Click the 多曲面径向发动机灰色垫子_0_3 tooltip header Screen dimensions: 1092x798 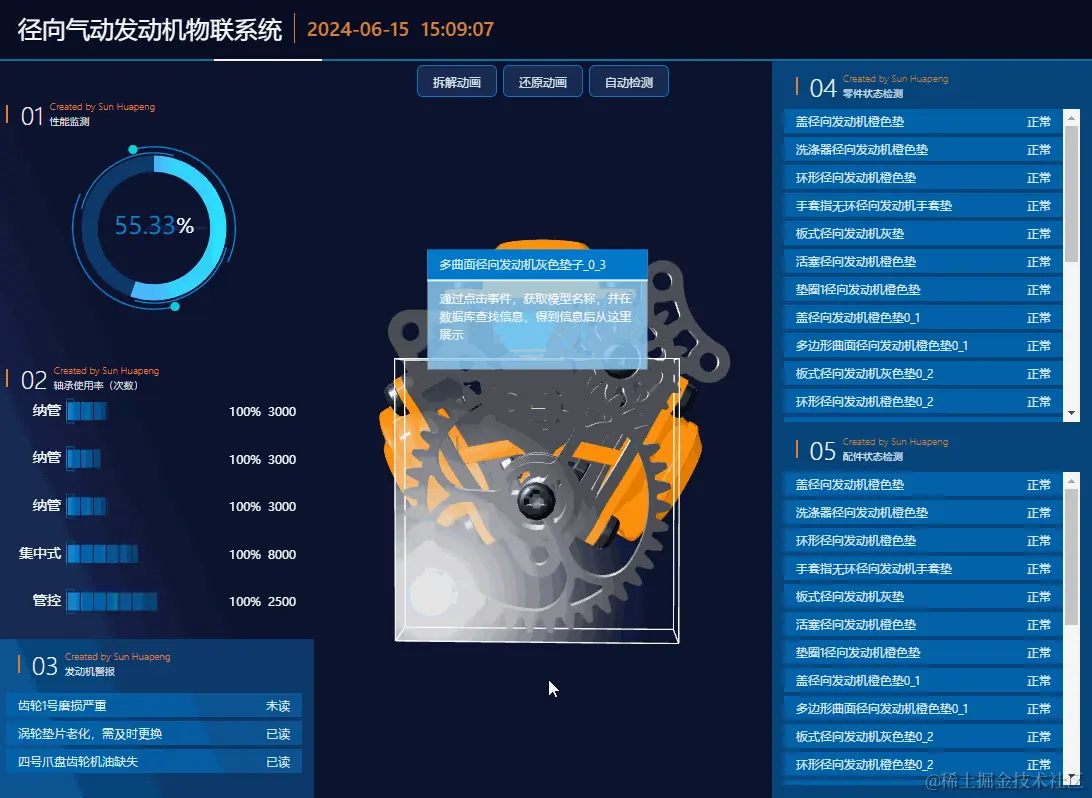[537, 265]
